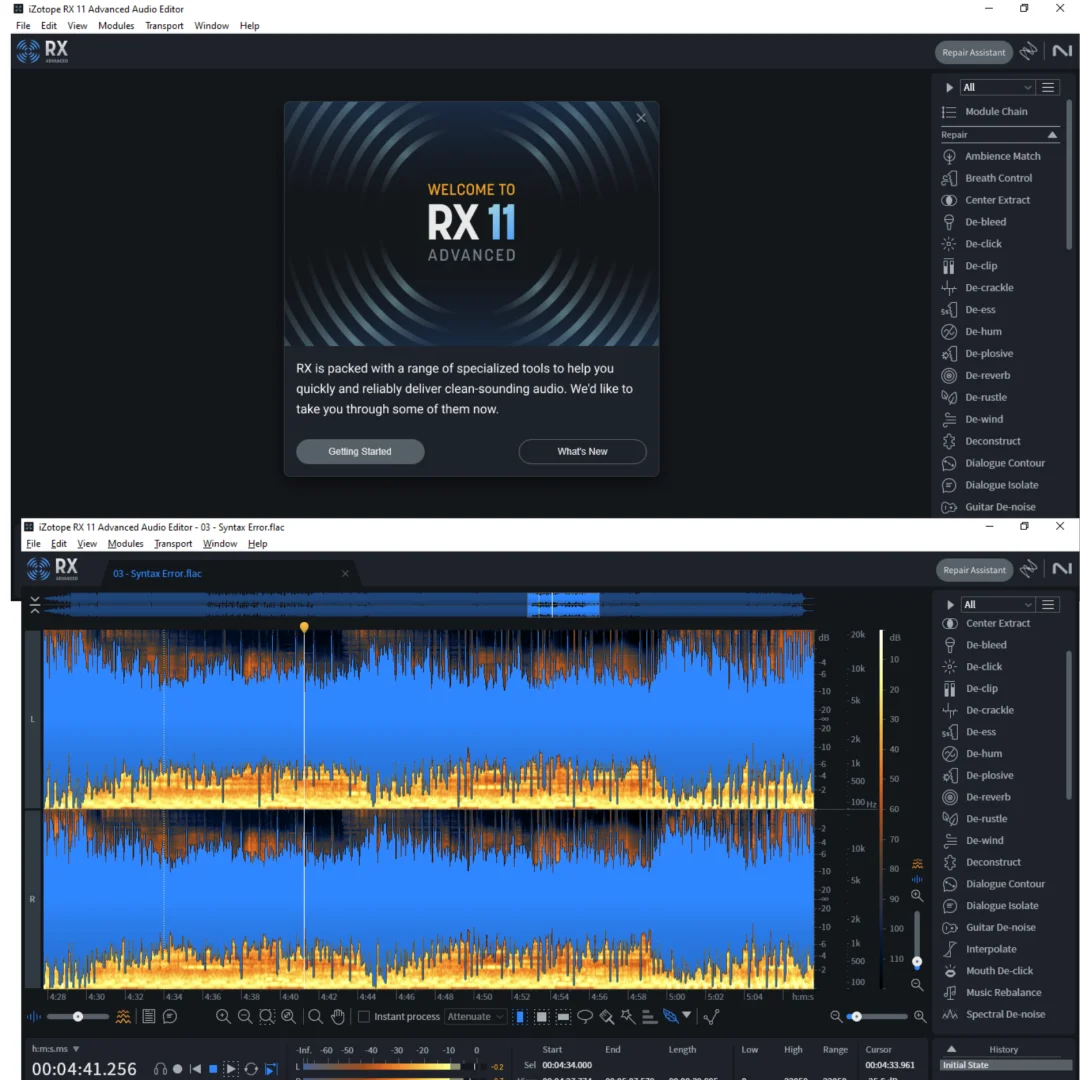
Task: Launch the Music Rebalance module
Action: coord(1003,993)
